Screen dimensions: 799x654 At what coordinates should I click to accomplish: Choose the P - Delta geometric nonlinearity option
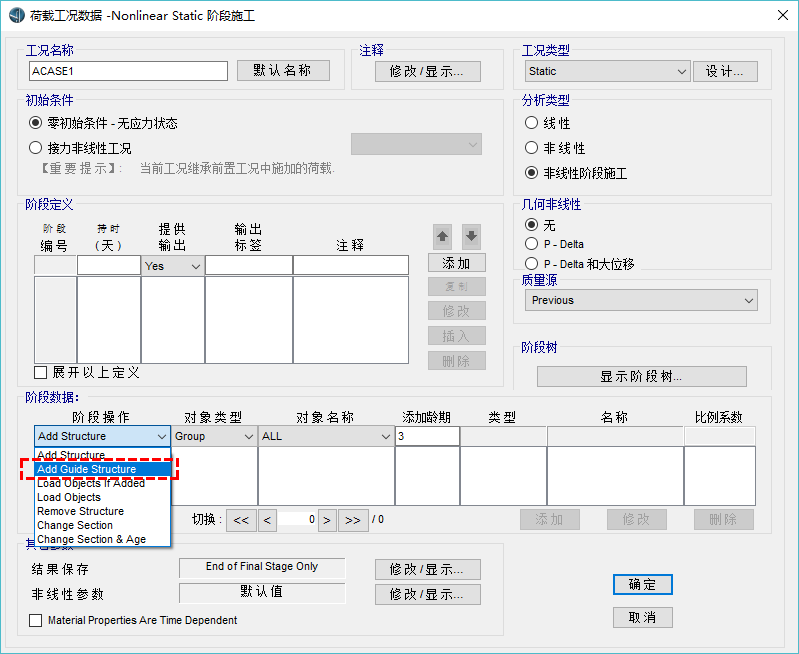(532, 244)
